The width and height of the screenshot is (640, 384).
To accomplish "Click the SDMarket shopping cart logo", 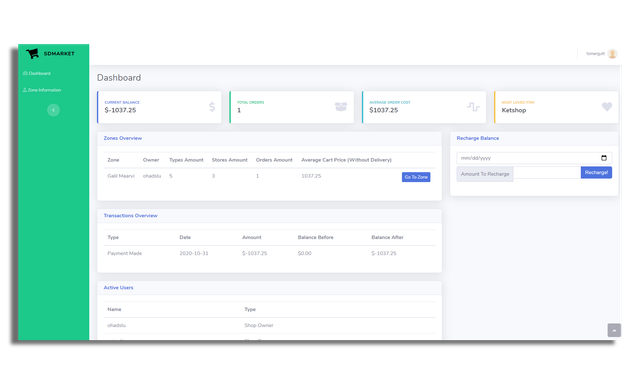I will [32, 53].
